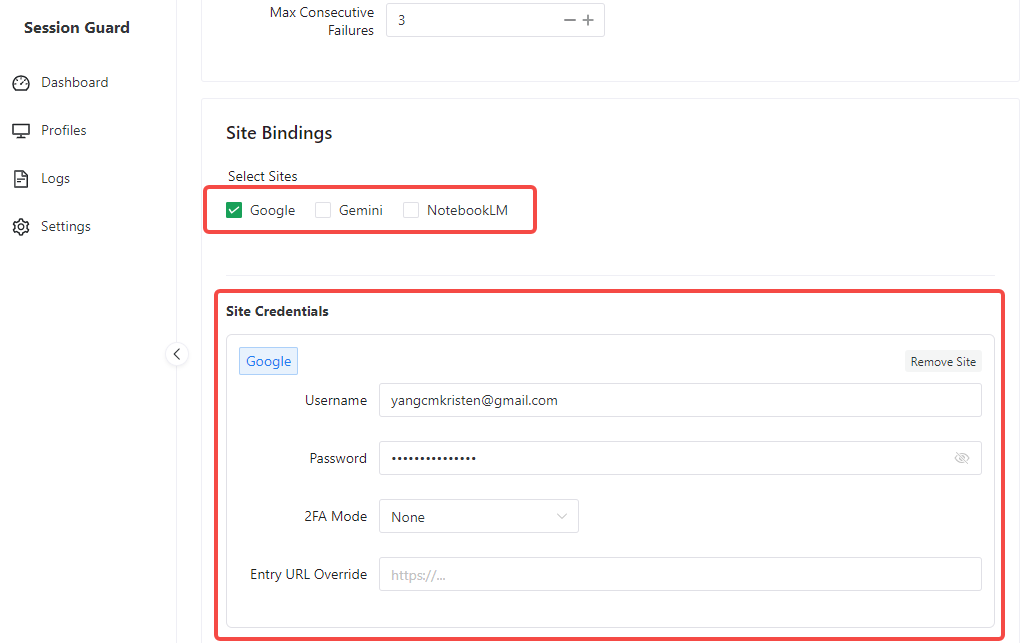
Task: Click the Remove Site button
Action: 942,362
